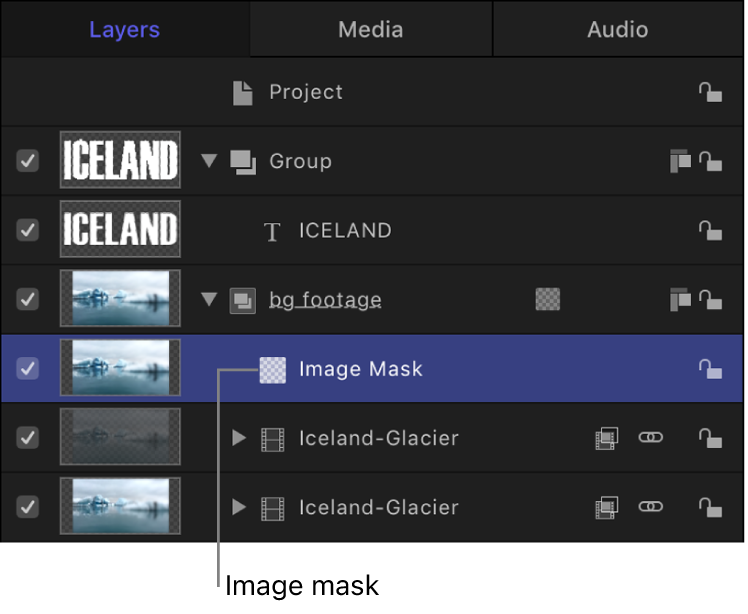This screenshot has width=748, height=614.
Task: Click the Image Mask layer thumbnail
Action: [x=120, y=369]
